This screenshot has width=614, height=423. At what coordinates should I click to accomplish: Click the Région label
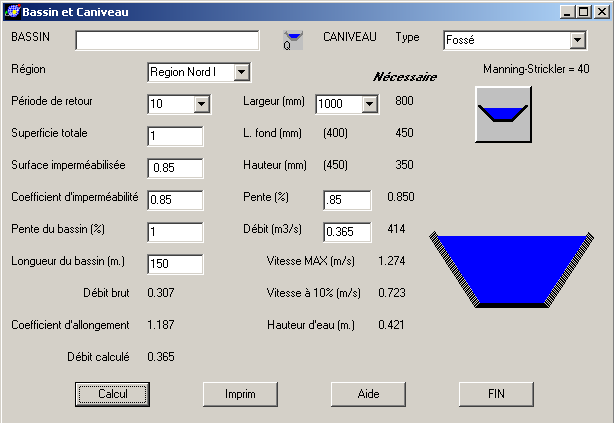point(28,69)
